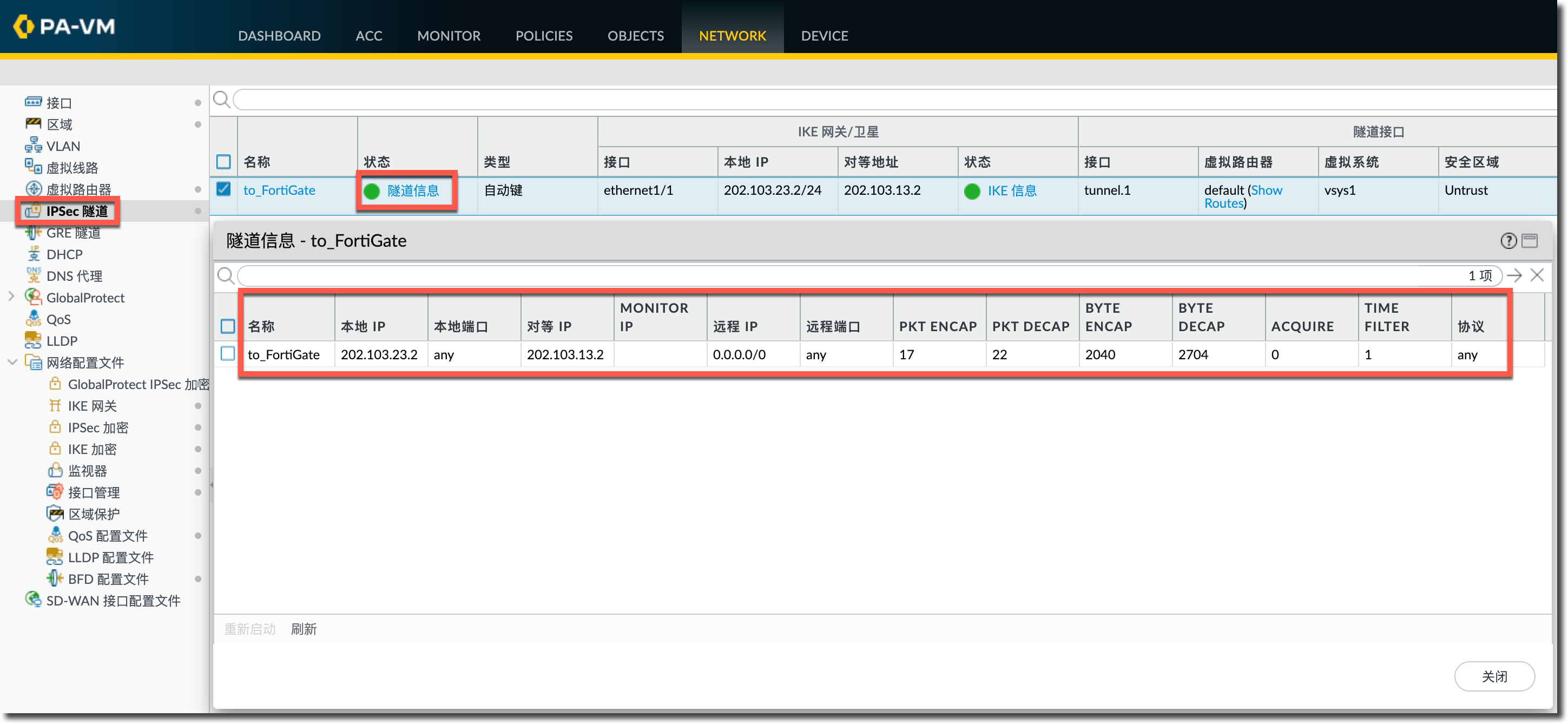Viewport: 1568px width, 724px height.
Task: Click the main tunnel list search field
Action: [894, 99]
